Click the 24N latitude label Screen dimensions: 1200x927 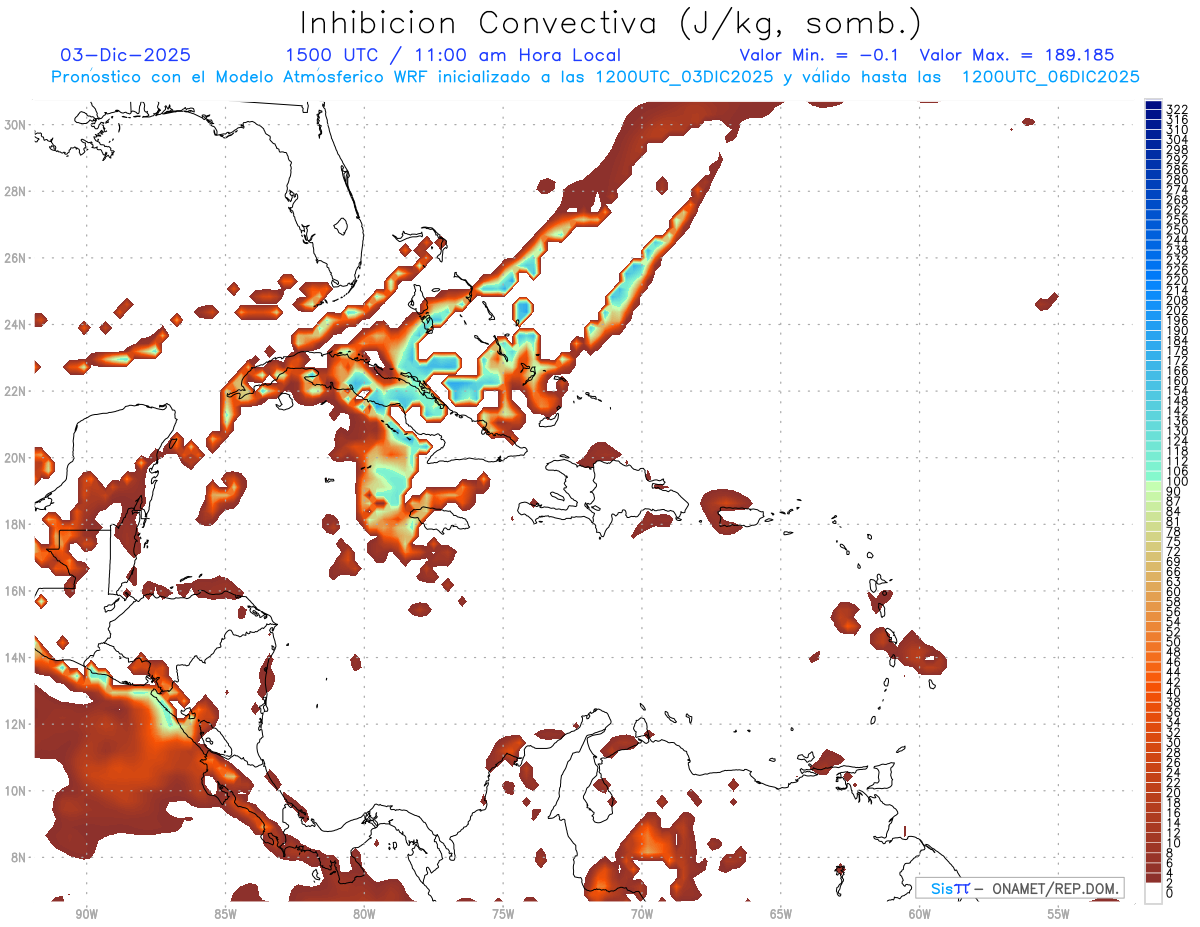pyautogui.click(x=17, y=324)
